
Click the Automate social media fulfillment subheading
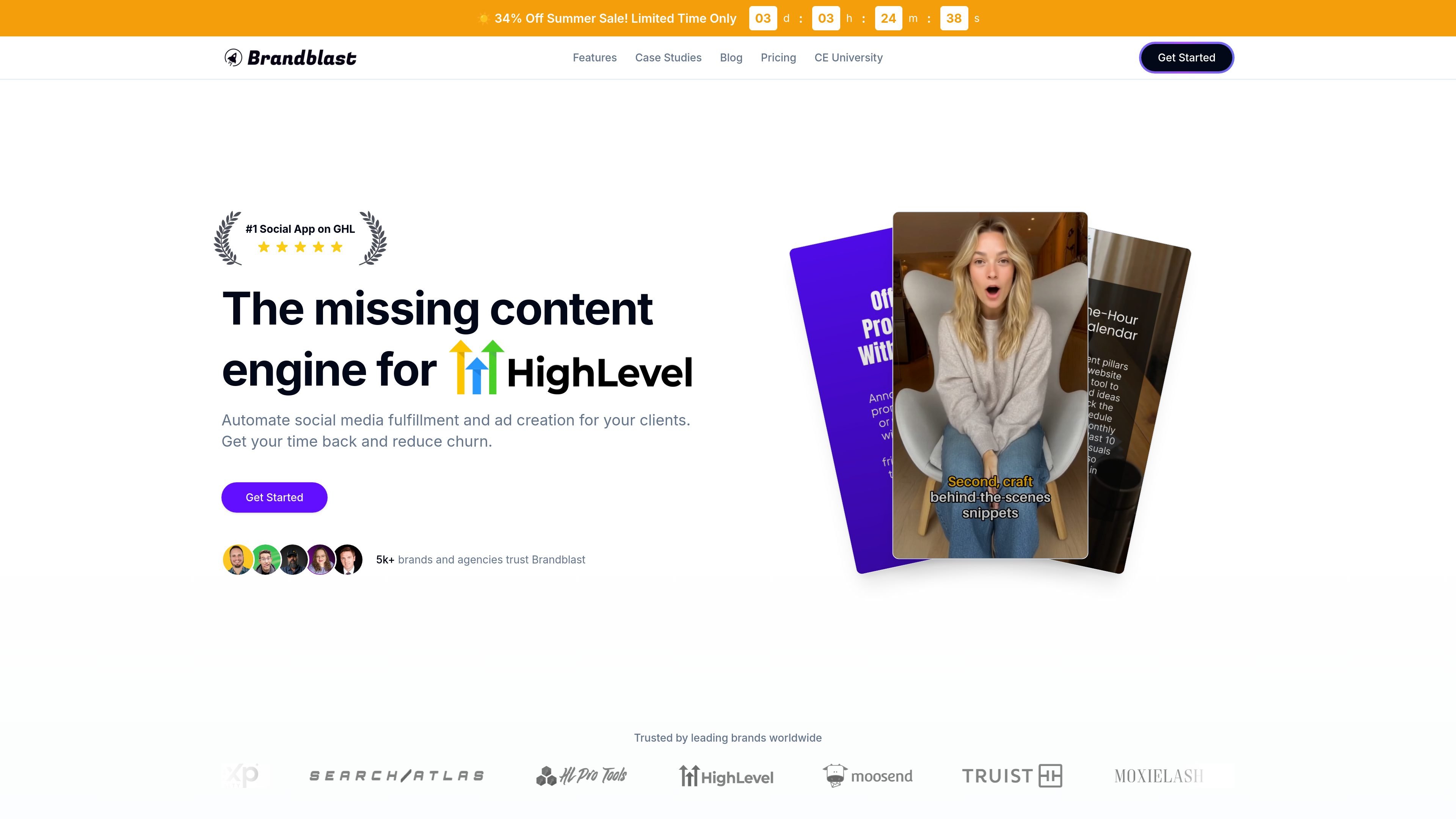pos(455,431)
